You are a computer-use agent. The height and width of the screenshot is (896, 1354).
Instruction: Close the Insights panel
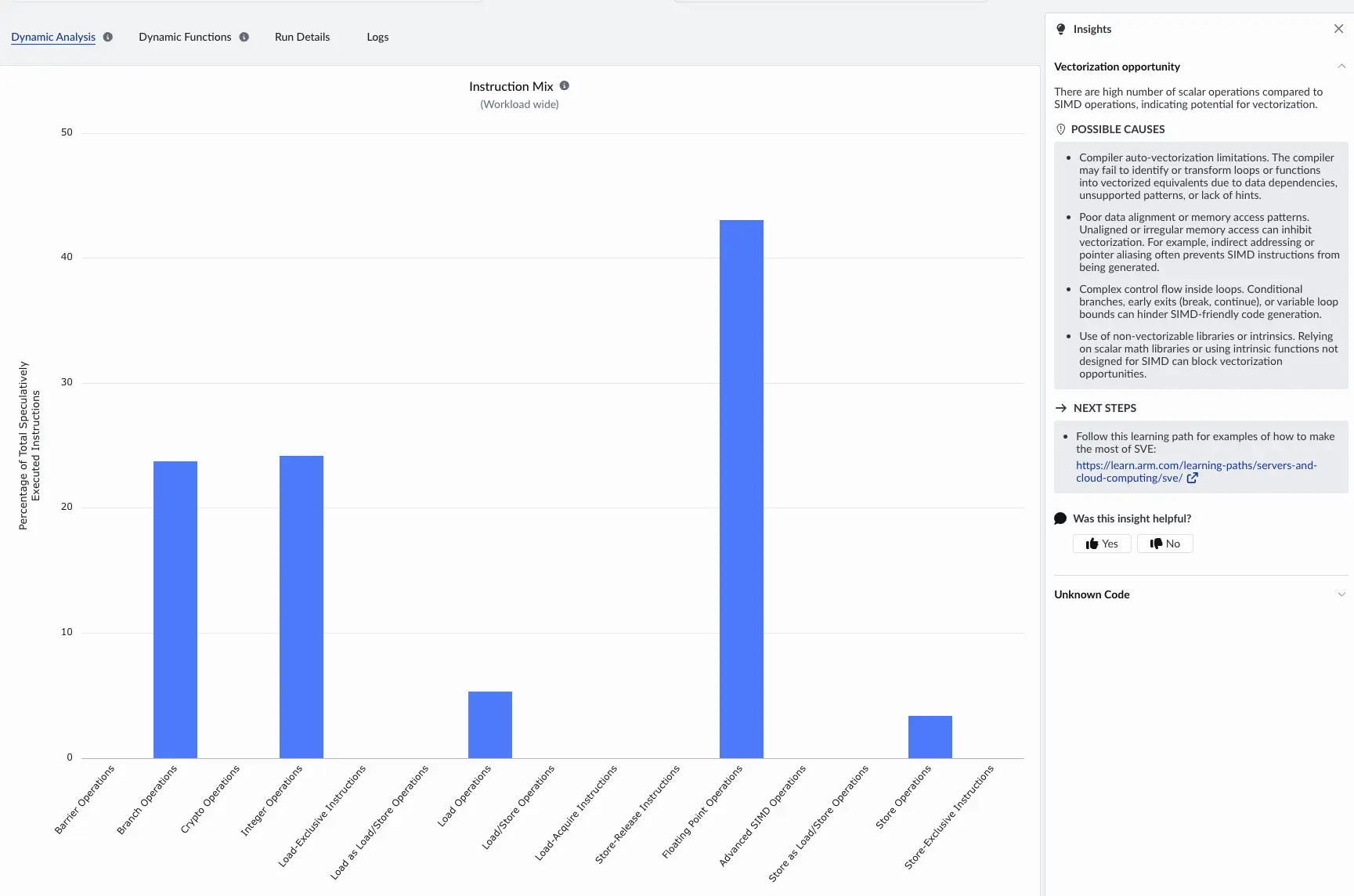pyautogui.click(x=1338, y=29)
